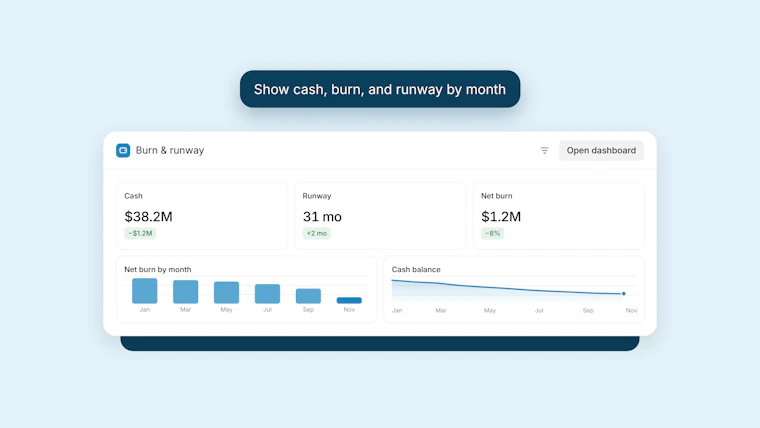Click the Net burn by month chart title
This screenshot has width=760, height=428.
[x=158, y=269]
